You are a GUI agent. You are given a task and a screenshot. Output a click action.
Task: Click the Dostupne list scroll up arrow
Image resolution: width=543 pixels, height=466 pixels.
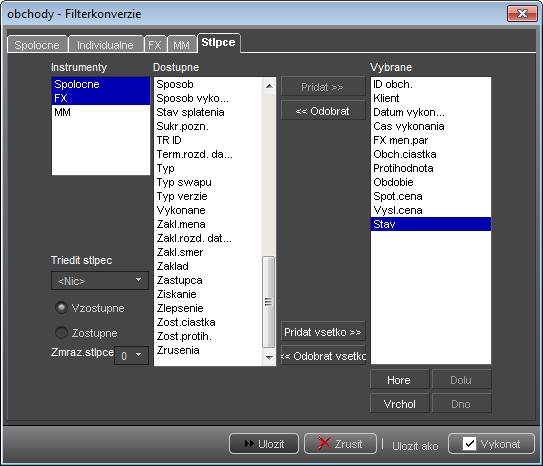[x=269, y=85]
